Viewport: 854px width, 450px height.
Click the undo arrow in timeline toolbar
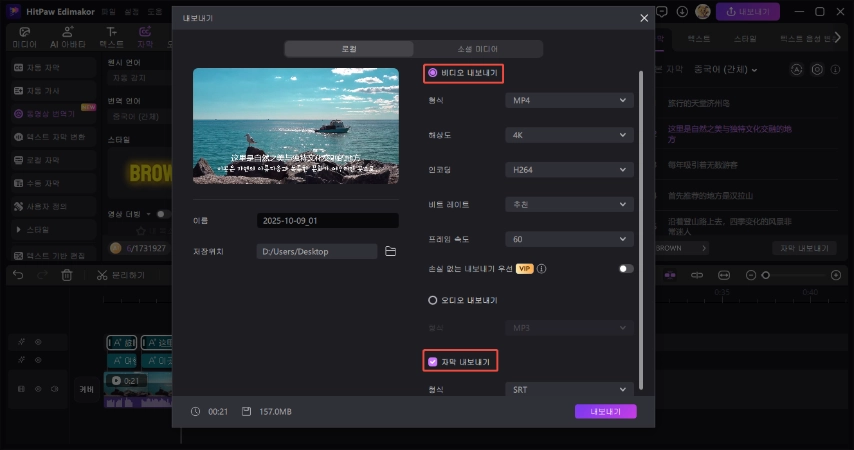[x=17, y=275]
